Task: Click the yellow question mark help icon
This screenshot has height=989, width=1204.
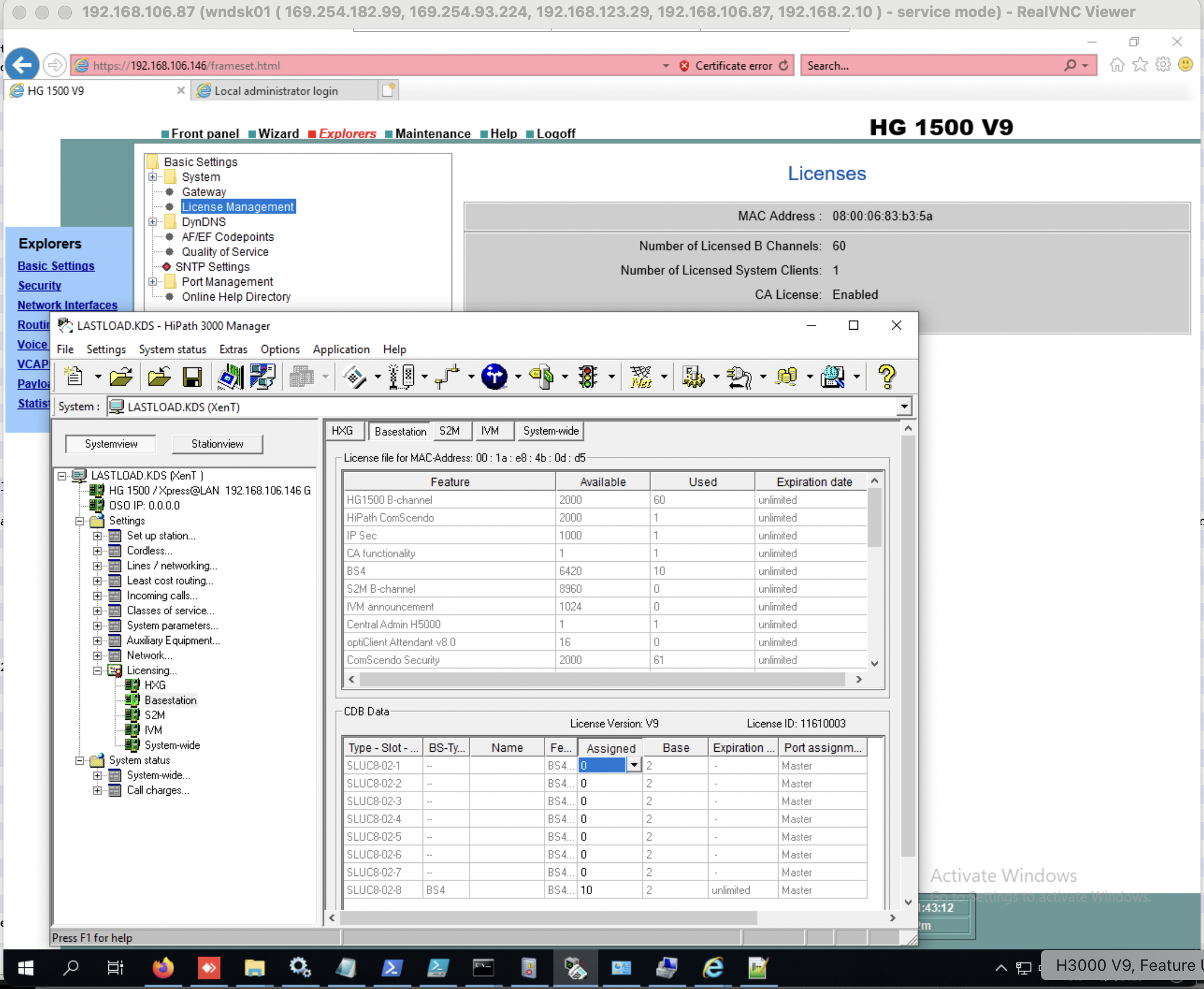Action: 886,377
